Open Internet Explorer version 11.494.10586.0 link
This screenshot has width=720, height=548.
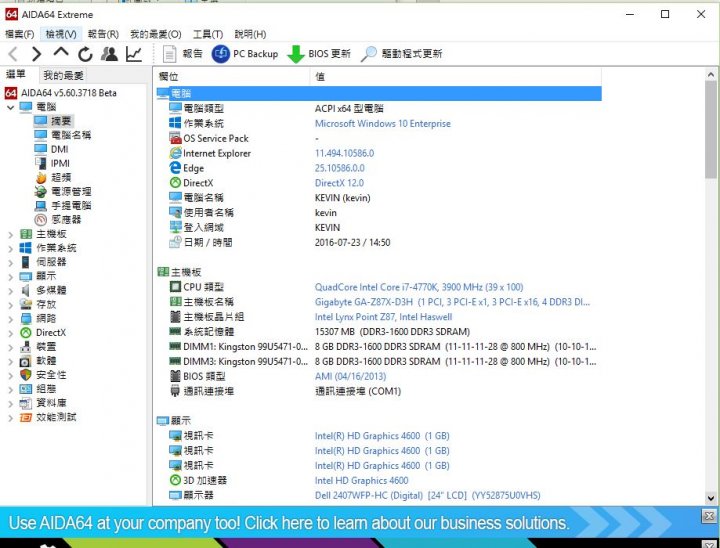[344, 153]
